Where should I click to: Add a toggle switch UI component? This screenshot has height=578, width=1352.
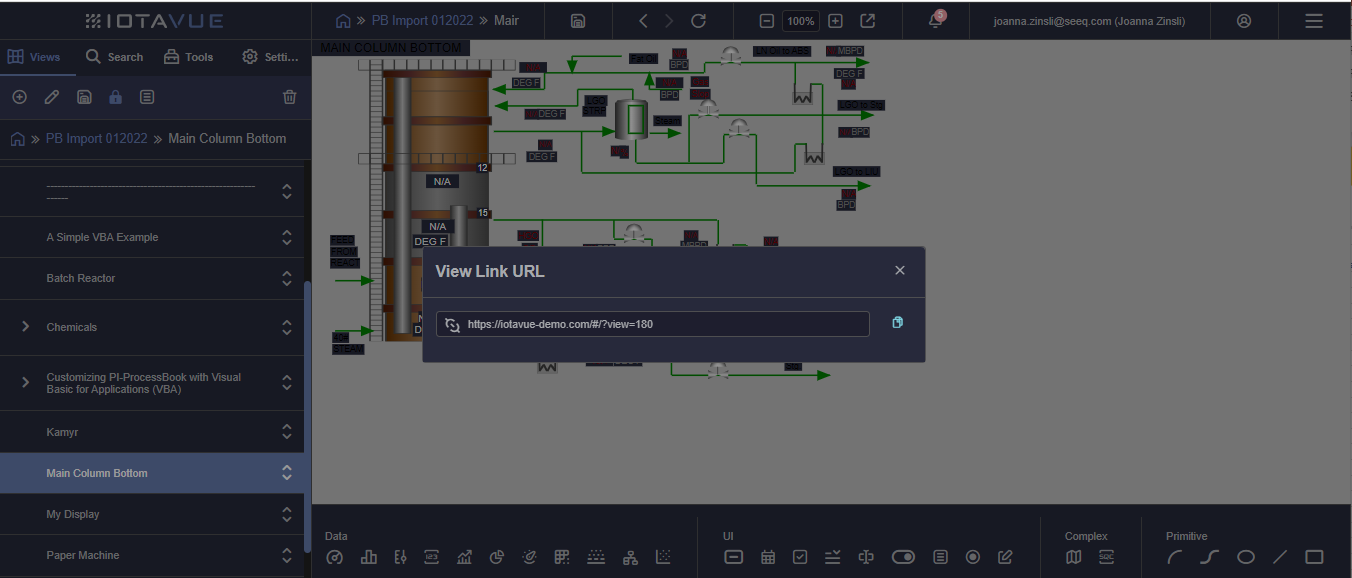903,557
